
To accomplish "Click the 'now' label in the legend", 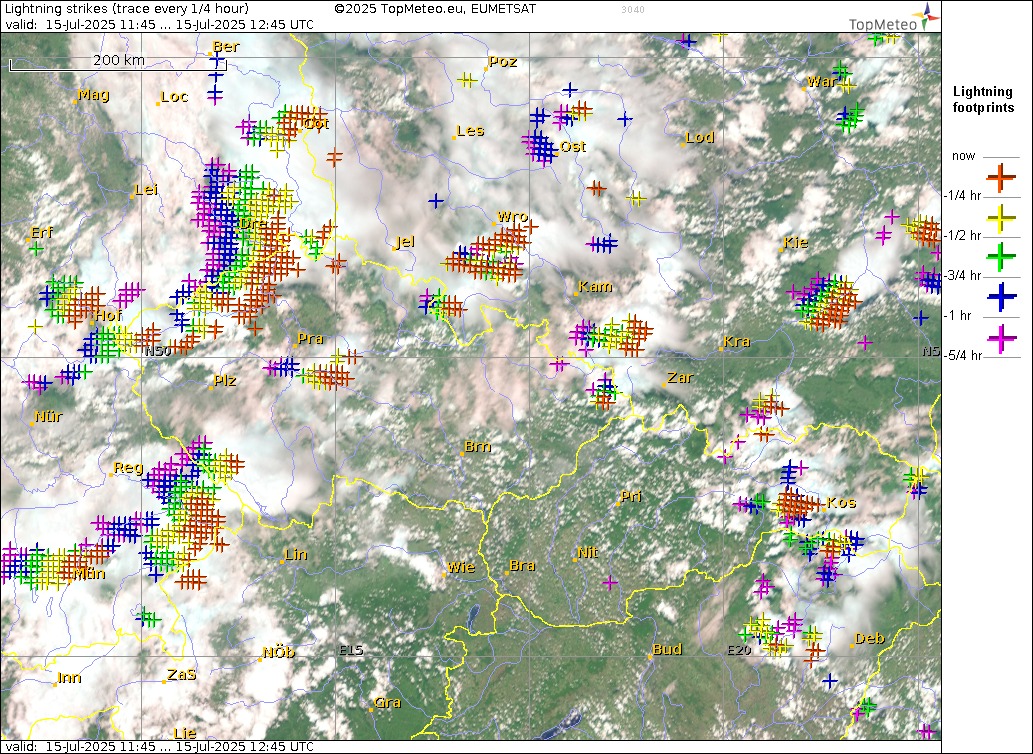I will point(963,156).
